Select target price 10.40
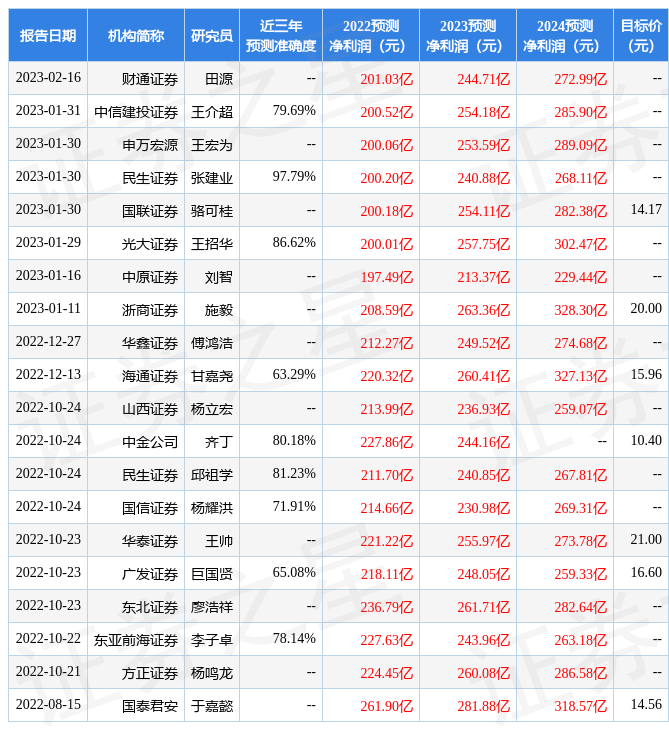Image resolution: width=669 pixels, height=730 pixels. point(646,441)
